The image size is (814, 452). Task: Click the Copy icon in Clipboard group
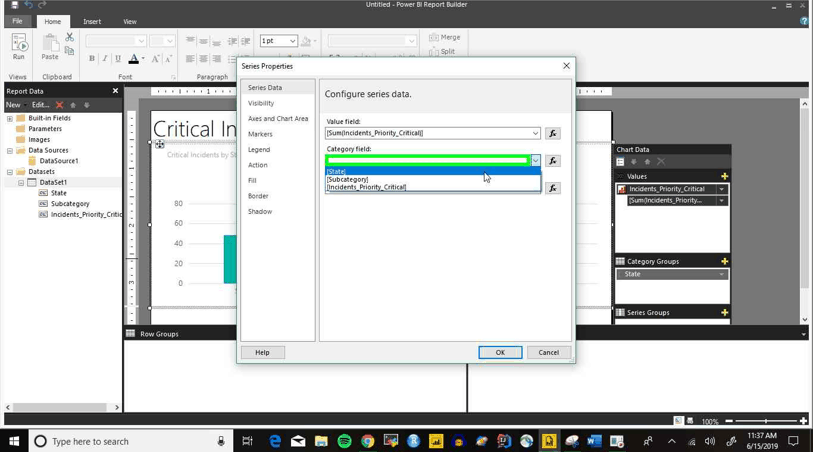pos(70,51)
